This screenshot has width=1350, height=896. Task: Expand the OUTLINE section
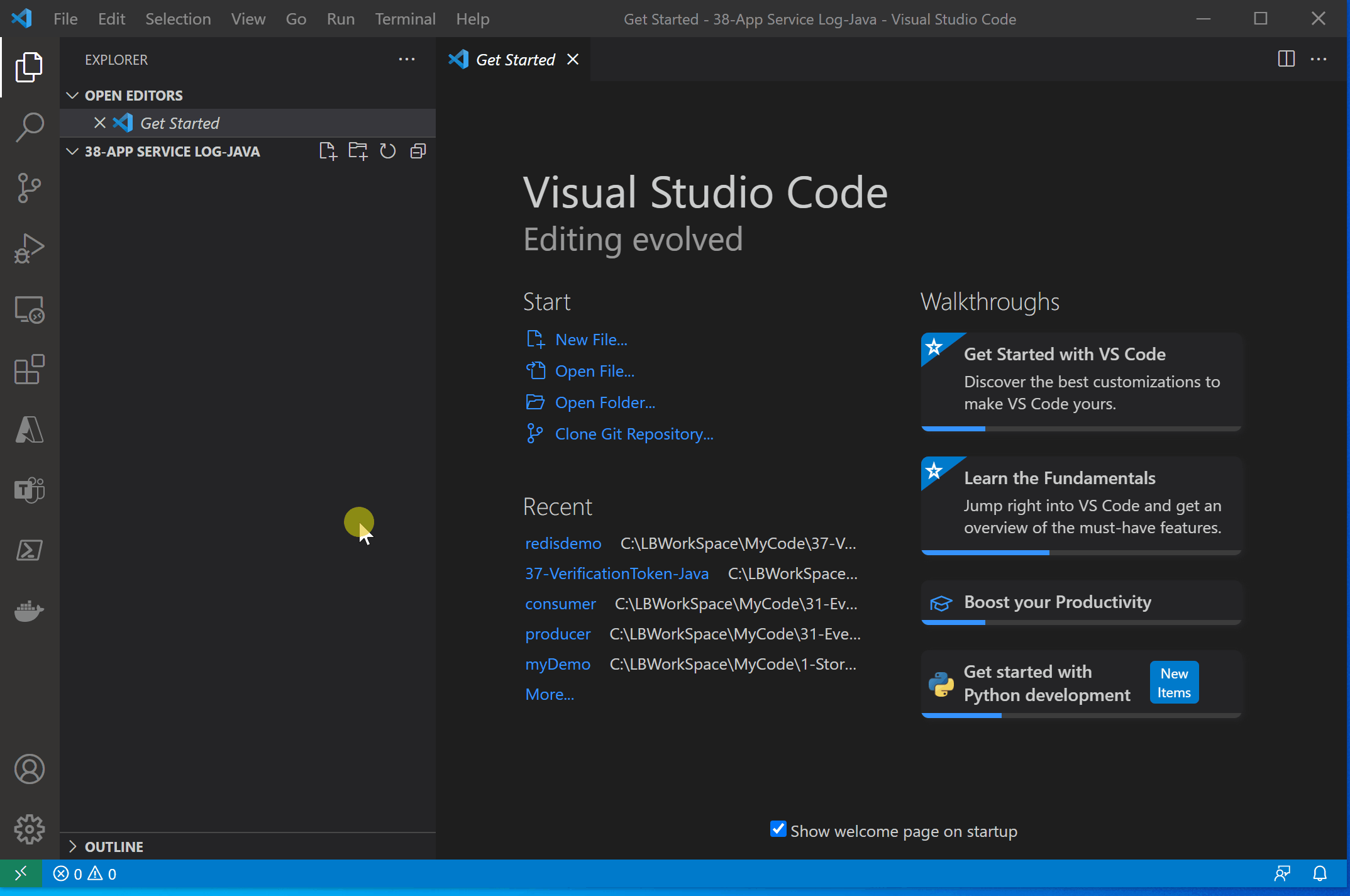coord(75,846)
